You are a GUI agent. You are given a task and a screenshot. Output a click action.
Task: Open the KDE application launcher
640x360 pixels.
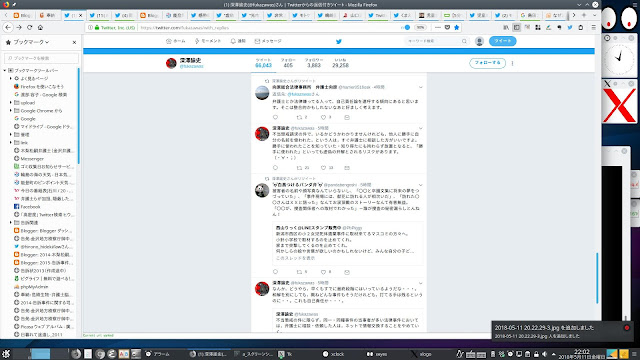(6, 354)
